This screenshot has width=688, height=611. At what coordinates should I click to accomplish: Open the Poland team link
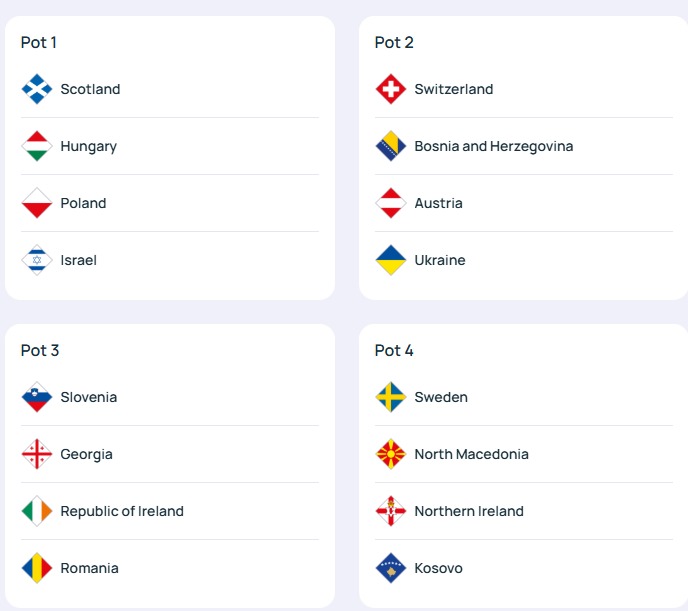(x=83, y=203)
